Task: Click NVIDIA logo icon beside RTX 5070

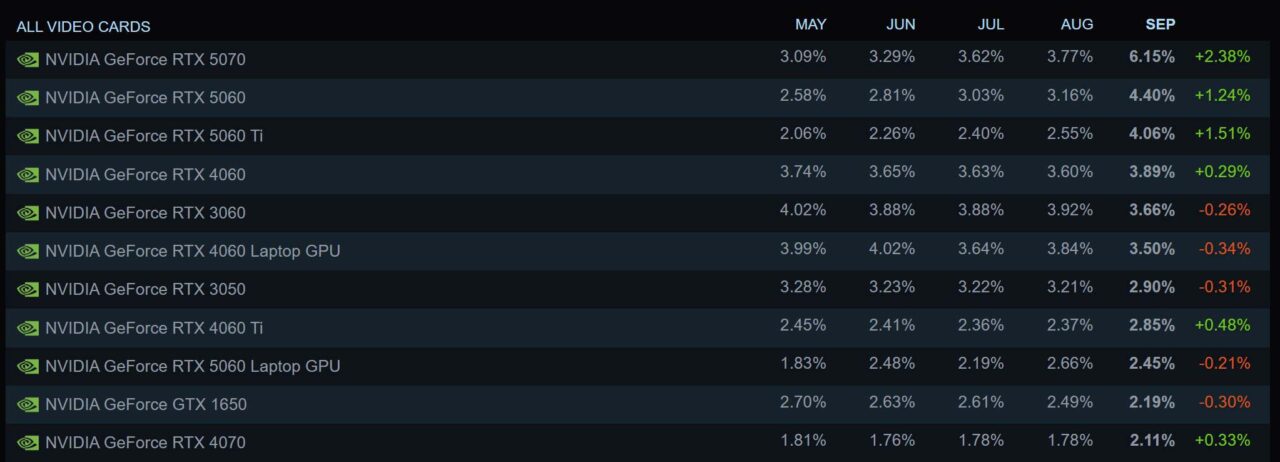Action: pos(28,60)
